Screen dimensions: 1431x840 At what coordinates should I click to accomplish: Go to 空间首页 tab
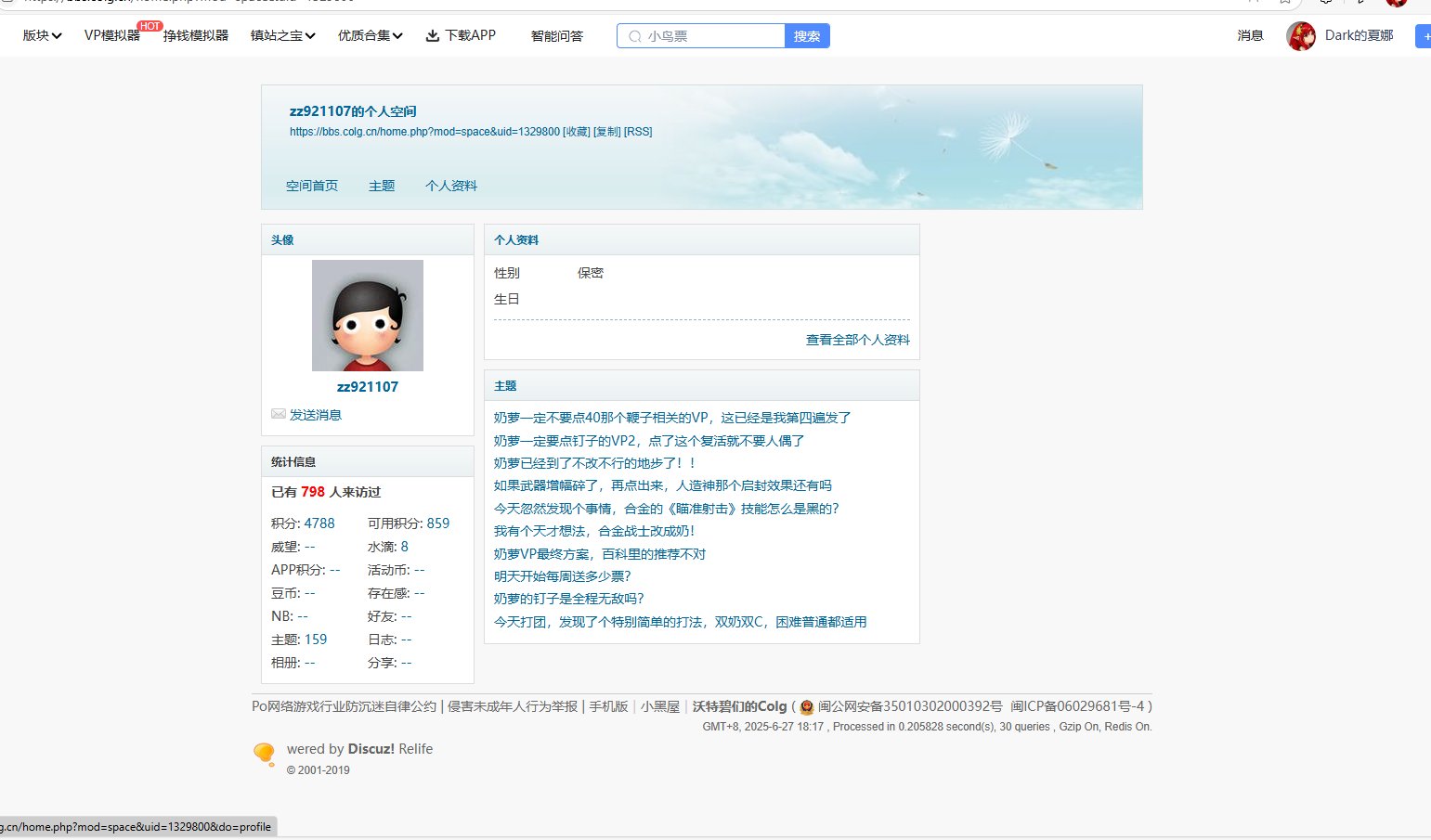pyautogui.click(x=311, y=186)
